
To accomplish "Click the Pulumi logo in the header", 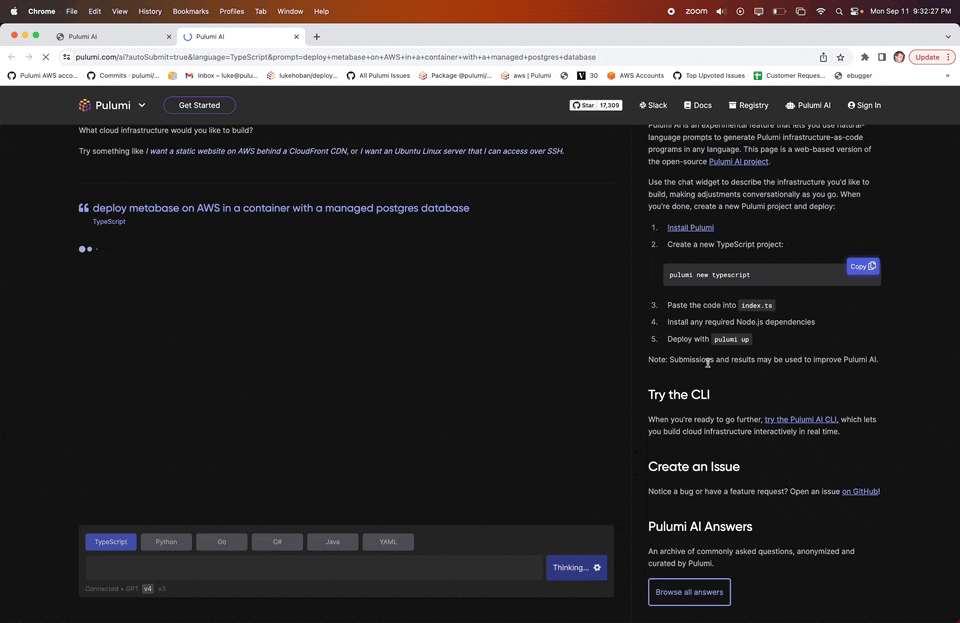I will coord(105,105).
